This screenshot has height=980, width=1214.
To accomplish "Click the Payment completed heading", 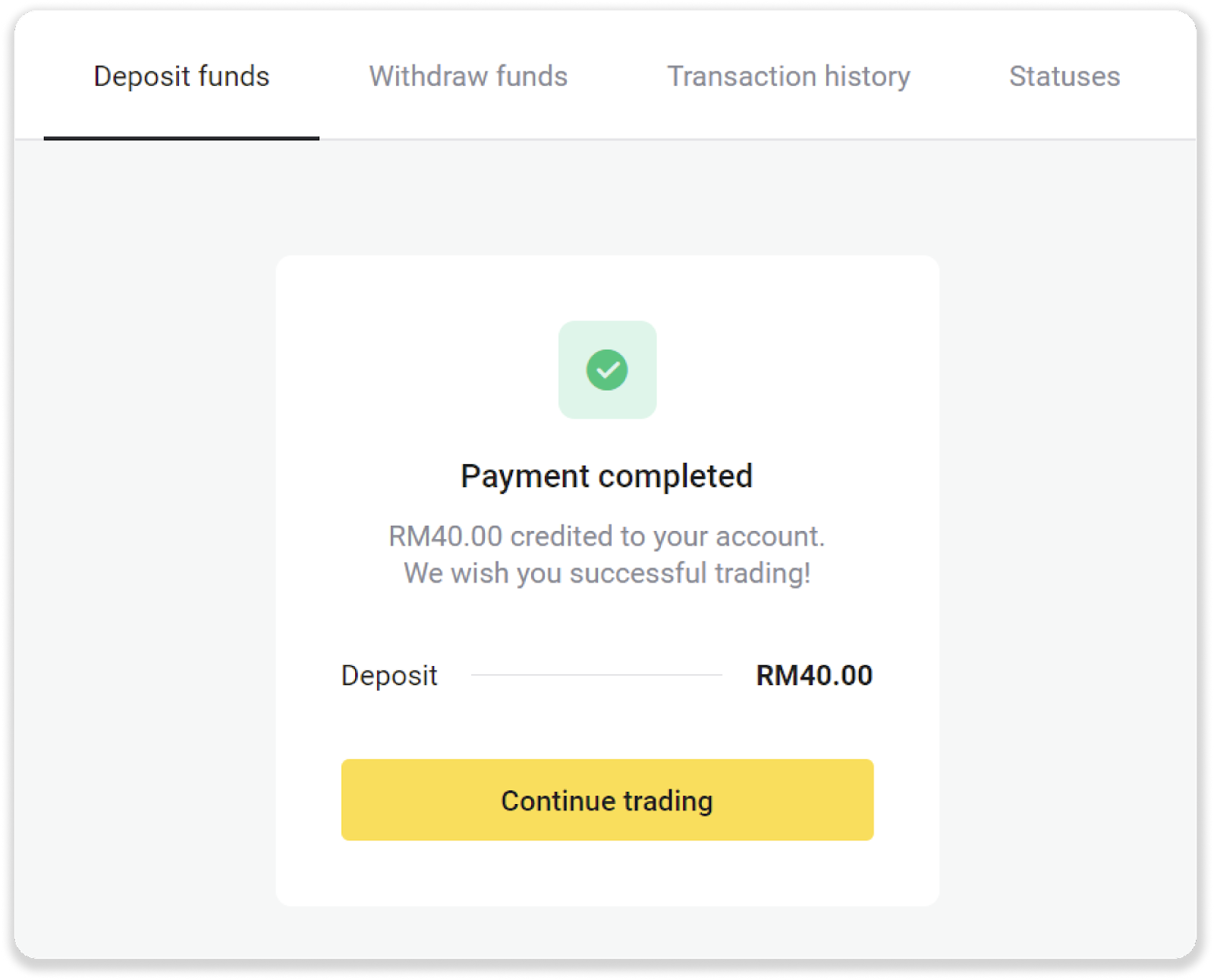I will (x=606, y=476).
